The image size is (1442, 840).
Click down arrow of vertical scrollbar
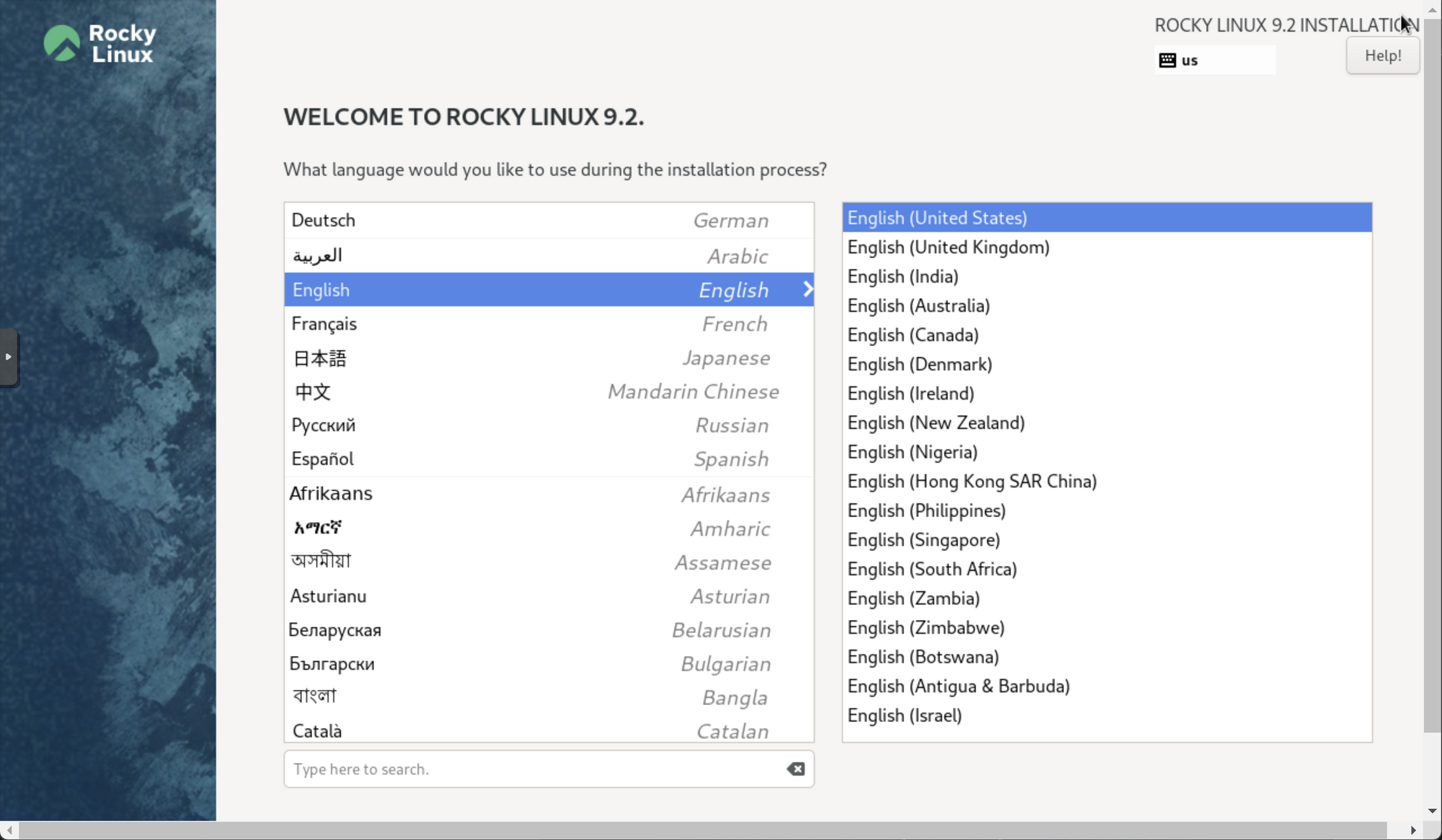coord(1433,812)
